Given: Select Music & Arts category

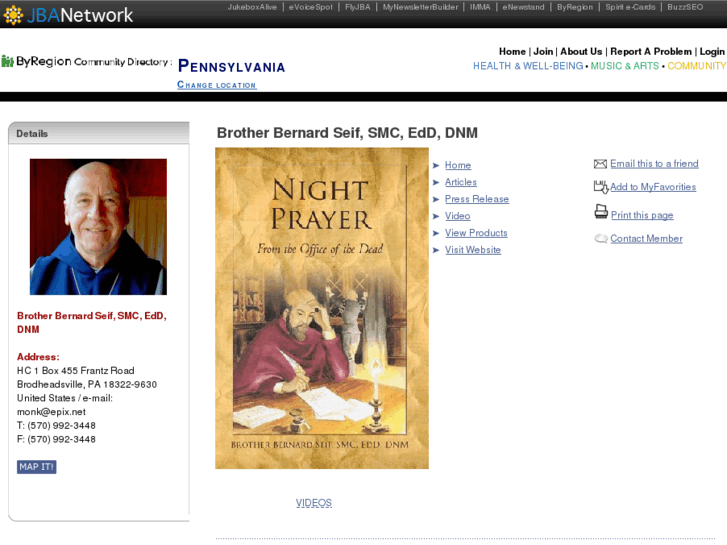Looking at the screenshot, I should pos(624,66).
